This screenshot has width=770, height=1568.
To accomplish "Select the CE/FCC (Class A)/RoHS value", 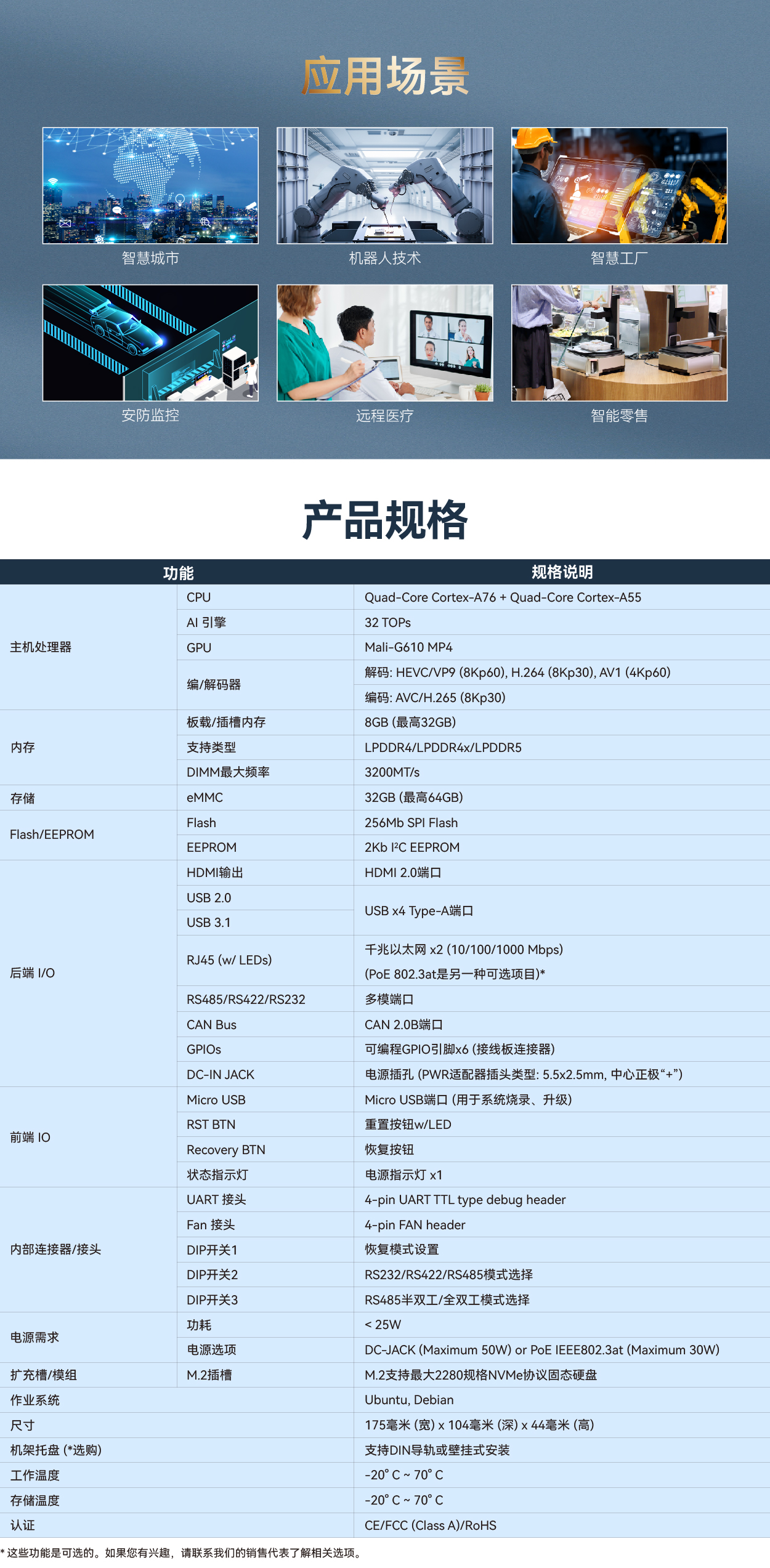I will click(431, 1526).
